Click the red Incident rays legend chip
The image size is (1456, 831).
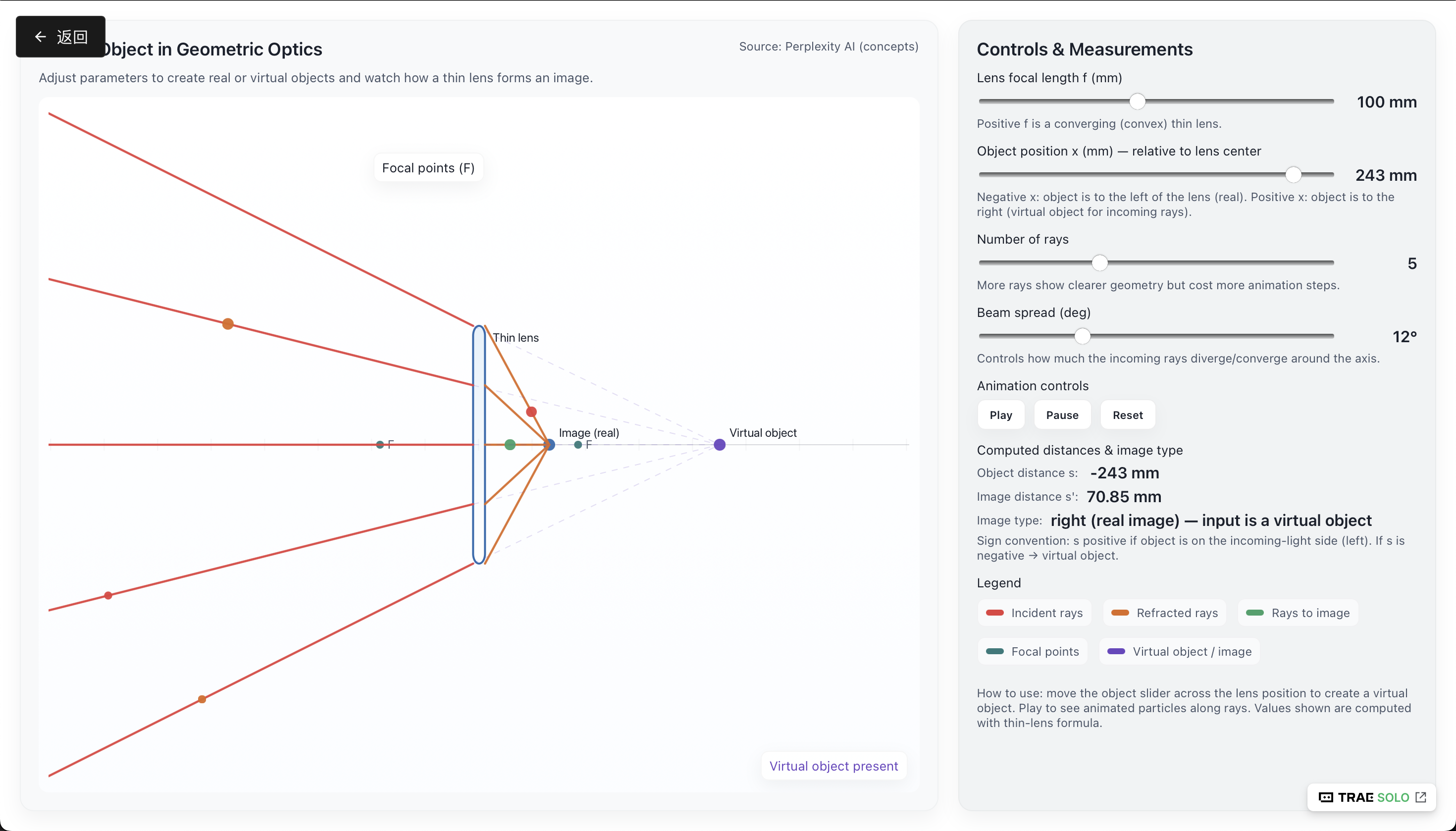1034,613
